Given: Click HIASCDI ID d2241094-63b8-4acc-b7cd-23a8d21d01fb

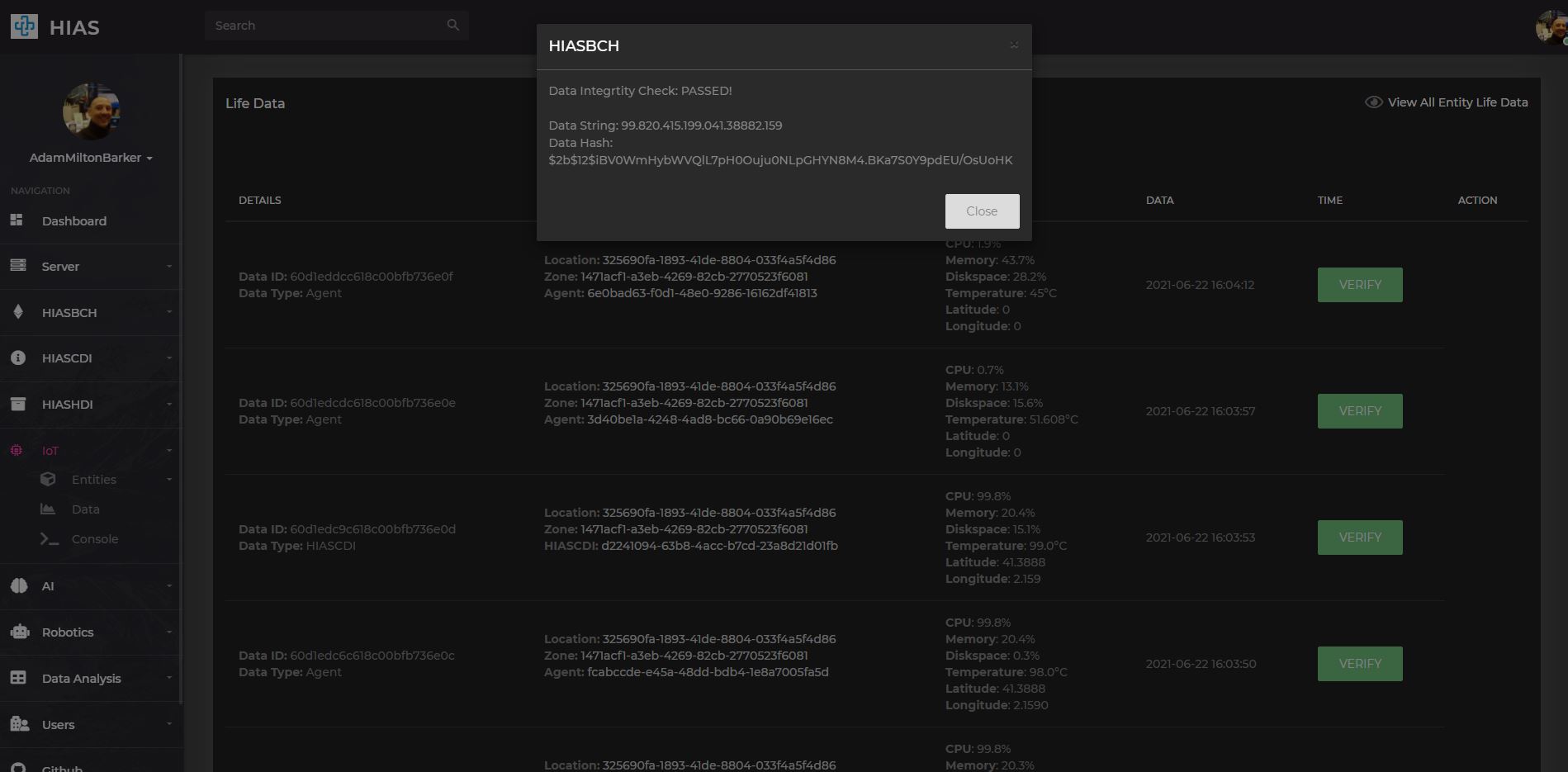Looking at the screenshot, I should pos(719,546).
